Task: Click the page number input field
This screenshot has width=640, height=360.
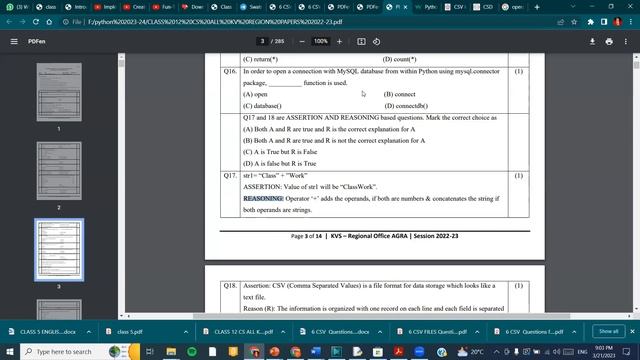Action: pos(262,41)
